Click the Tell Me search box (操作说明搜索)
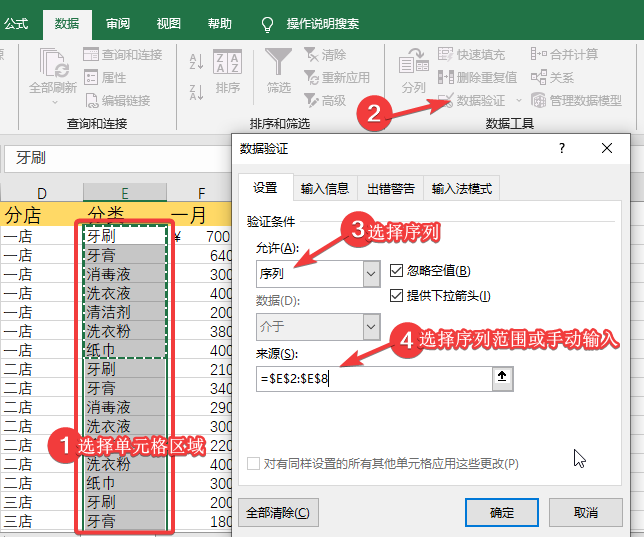644x537 pixels. click(x=323, y=24)
